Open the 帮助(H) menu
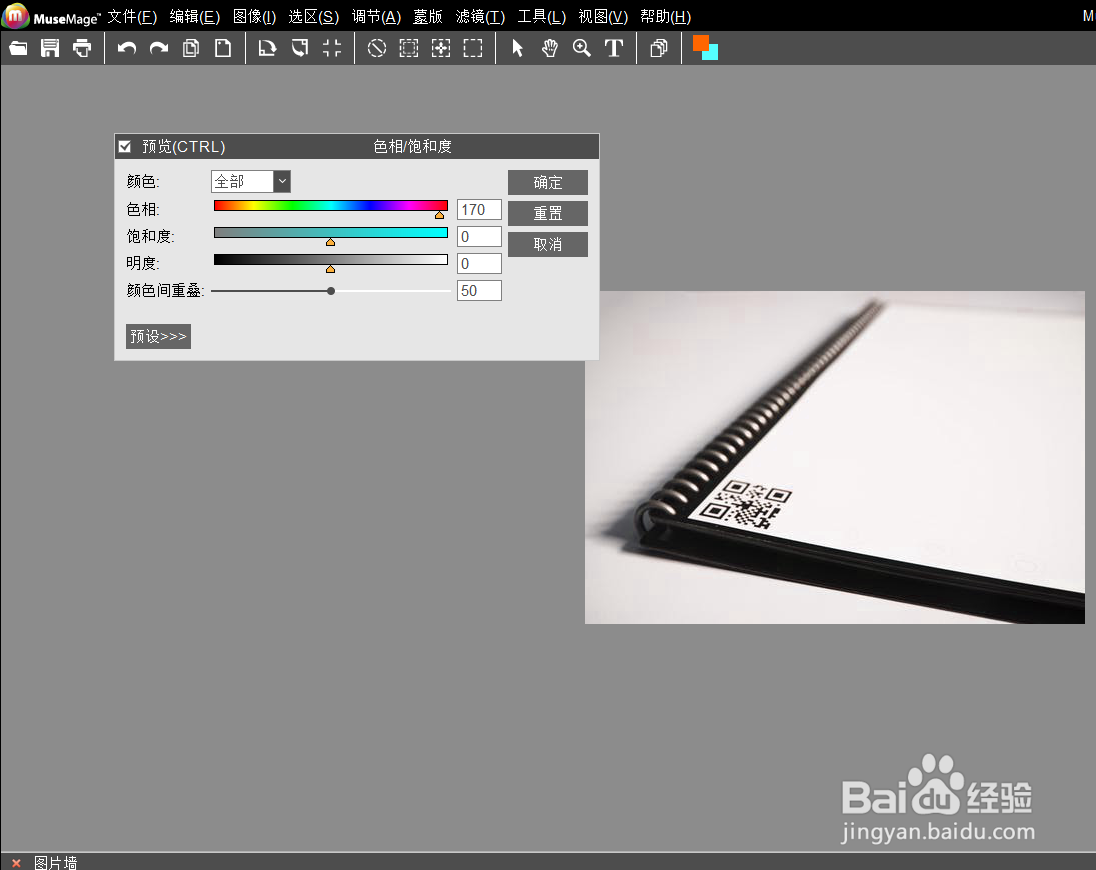 (x=665, y=17)
